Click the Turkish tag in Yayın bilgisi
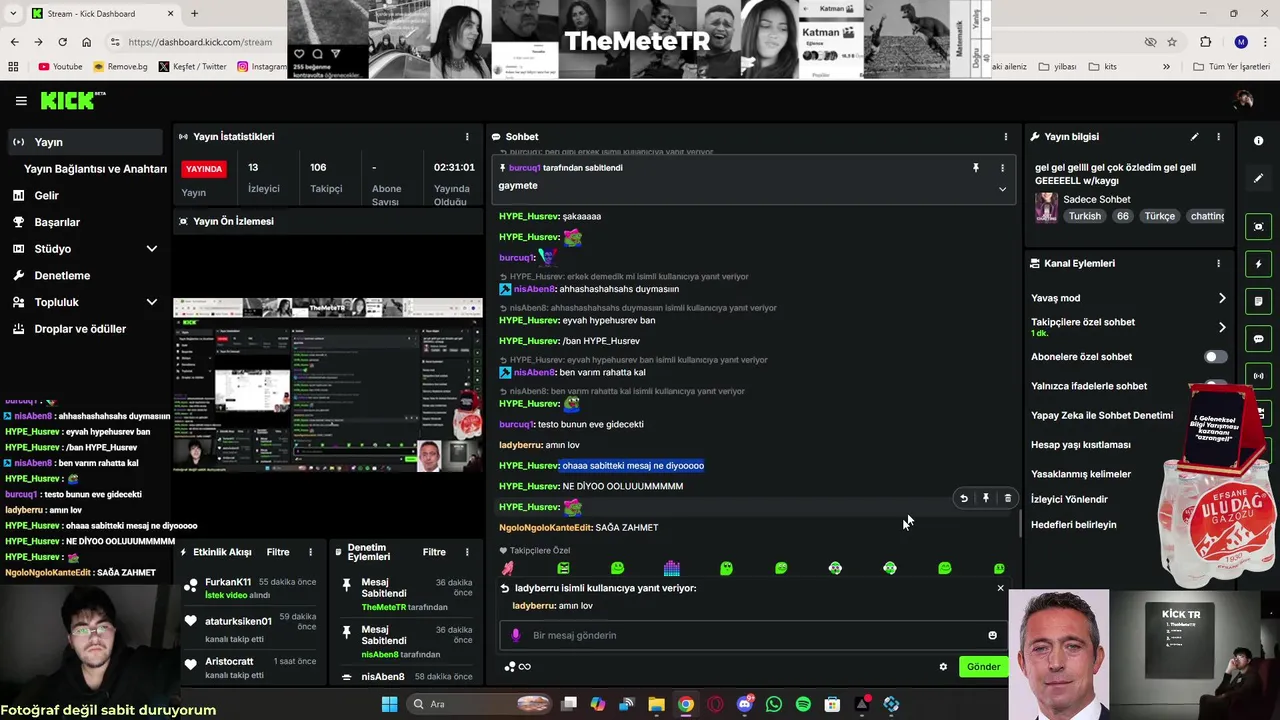This screenshot has height=720, width=1280. [x=1084, y=216]
